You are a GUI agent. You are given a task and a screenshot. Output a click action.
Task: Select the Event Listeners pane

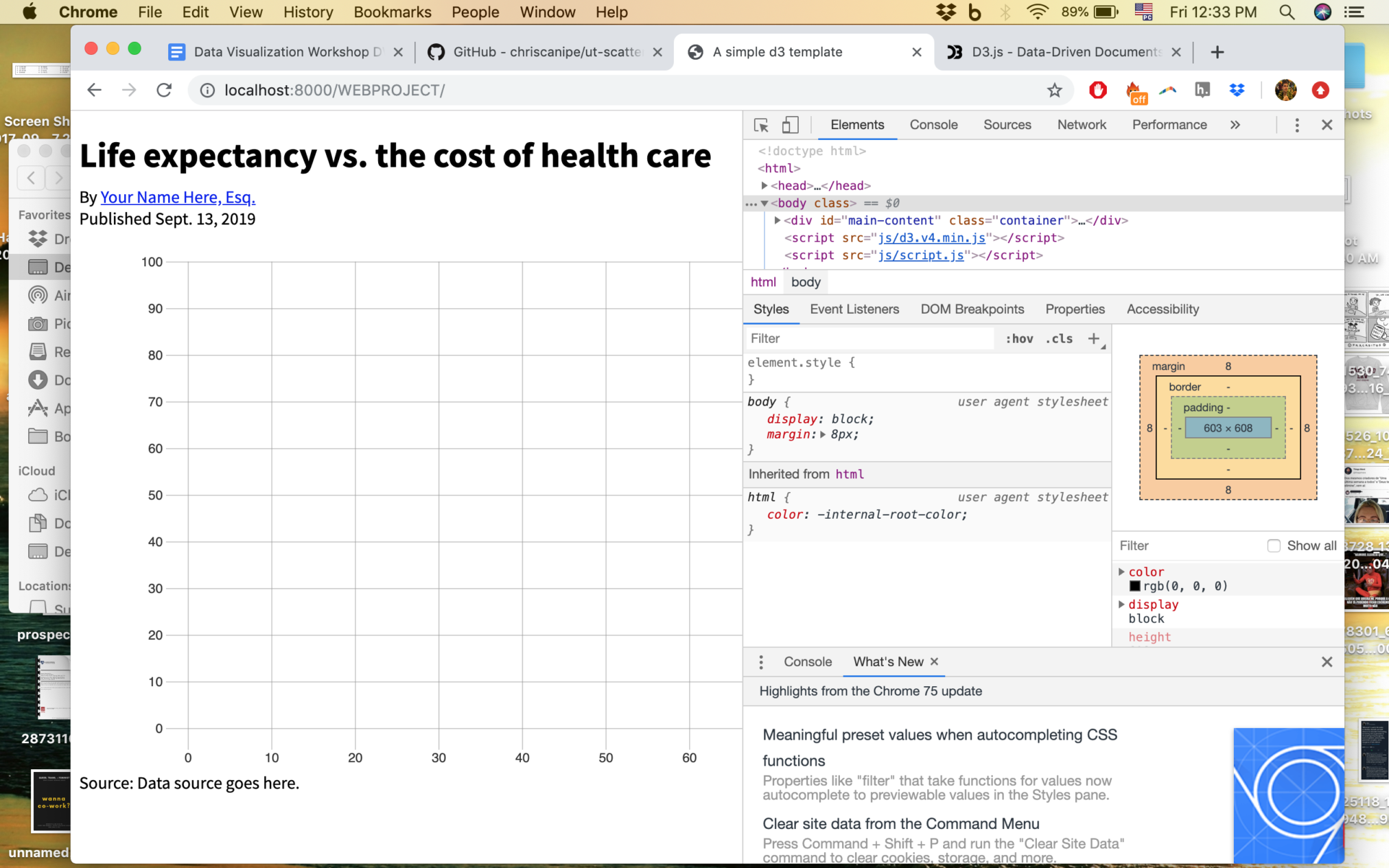coord(854,309)
